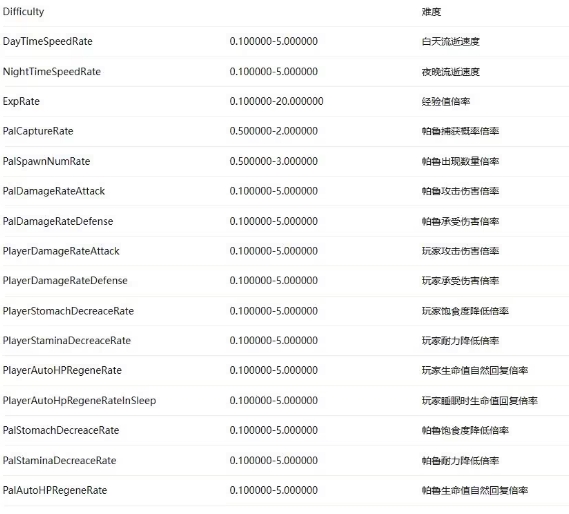Click the NightTimeSpeedRate parameter text
This screenshot has width=569, height=514.
(x=52, y=72)
